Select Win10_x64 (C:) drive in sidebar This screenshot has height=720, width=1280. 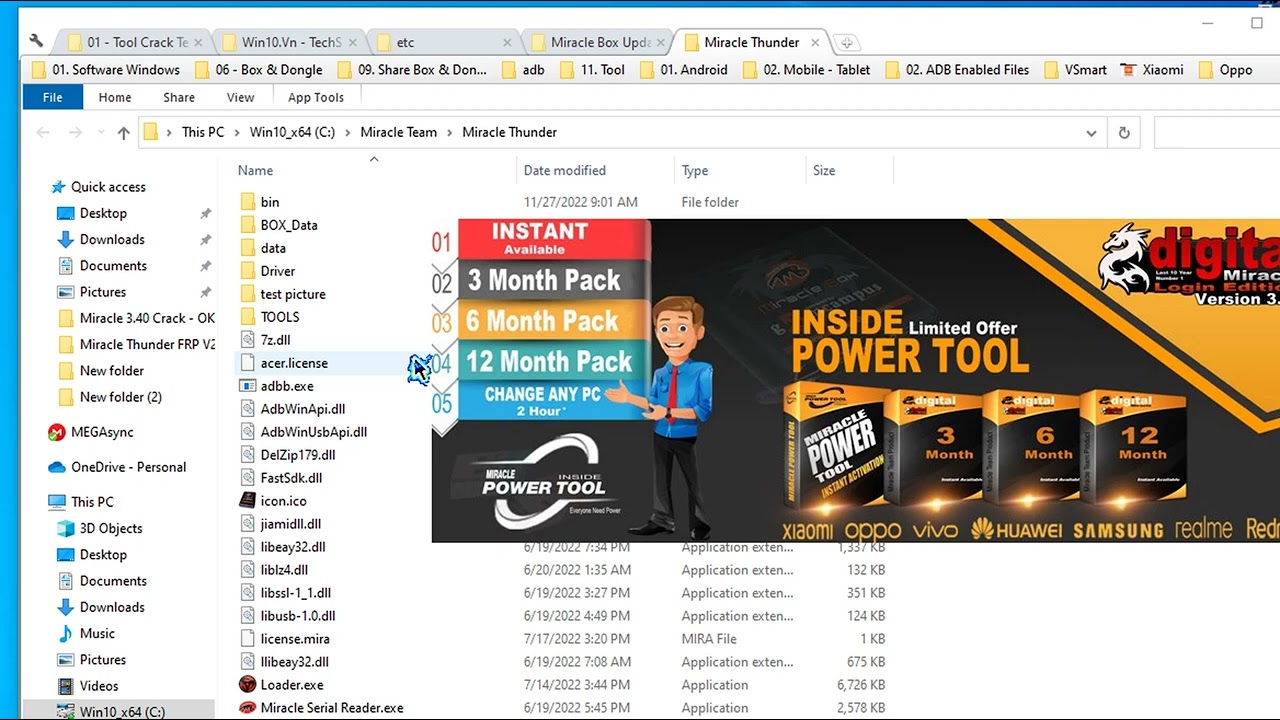tap(122, 712)
